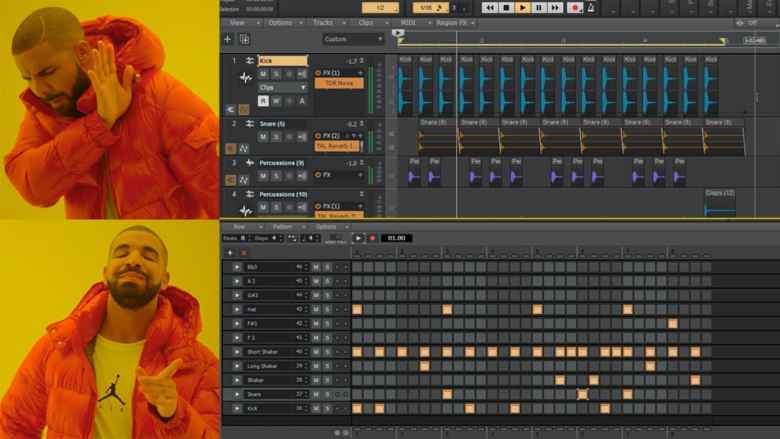The width and height of the screenshot is (780, 439).
Task: Click the add track plus icon
Action: pyautogui.click(x=227, y=39)
